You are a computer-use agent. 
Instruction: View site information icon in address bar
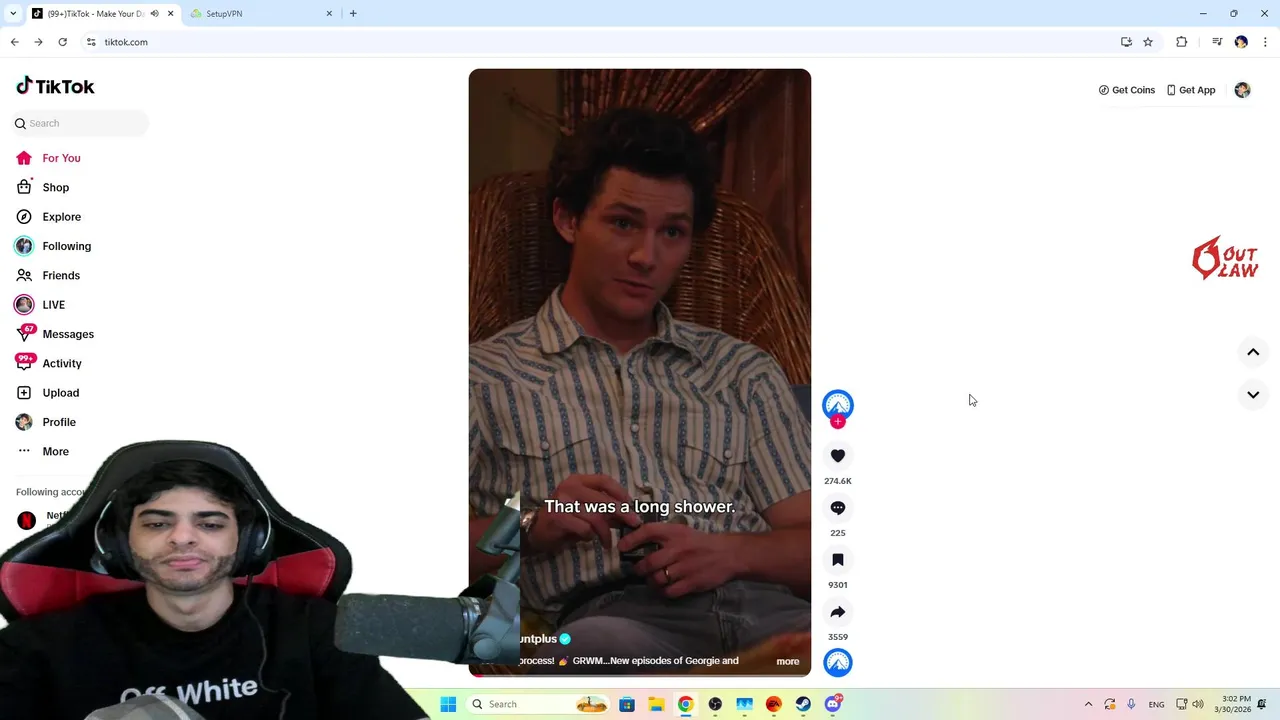coord(91,42)
